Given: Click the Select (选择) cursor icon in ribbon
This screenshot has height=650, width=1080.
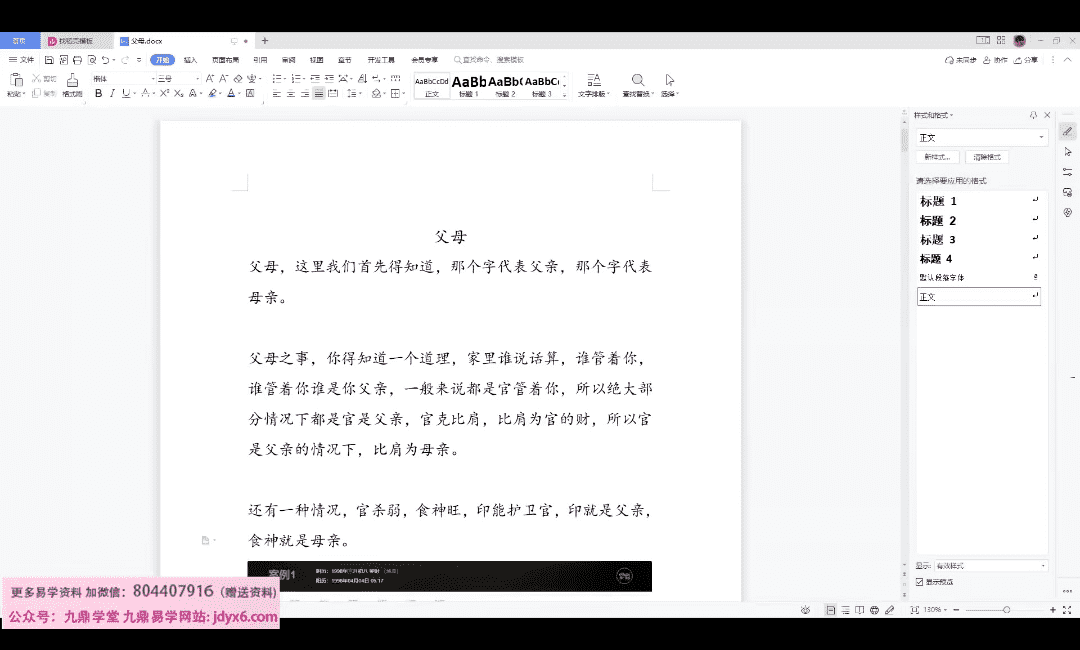Looking at the screenshot, I should [670, 81].
